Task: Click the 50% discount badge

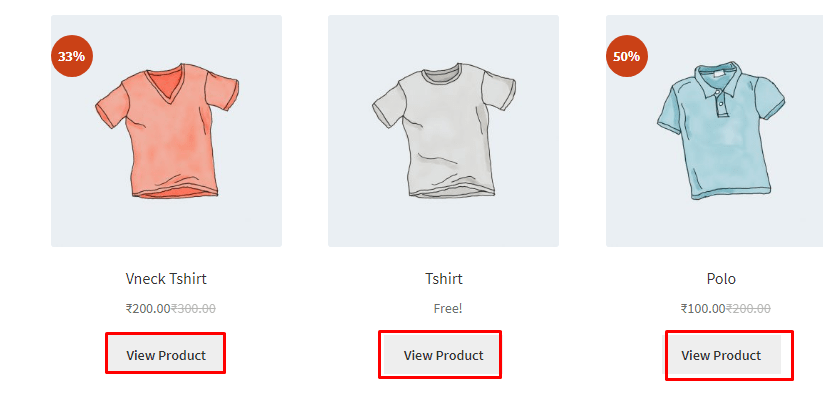Action: 627,56
